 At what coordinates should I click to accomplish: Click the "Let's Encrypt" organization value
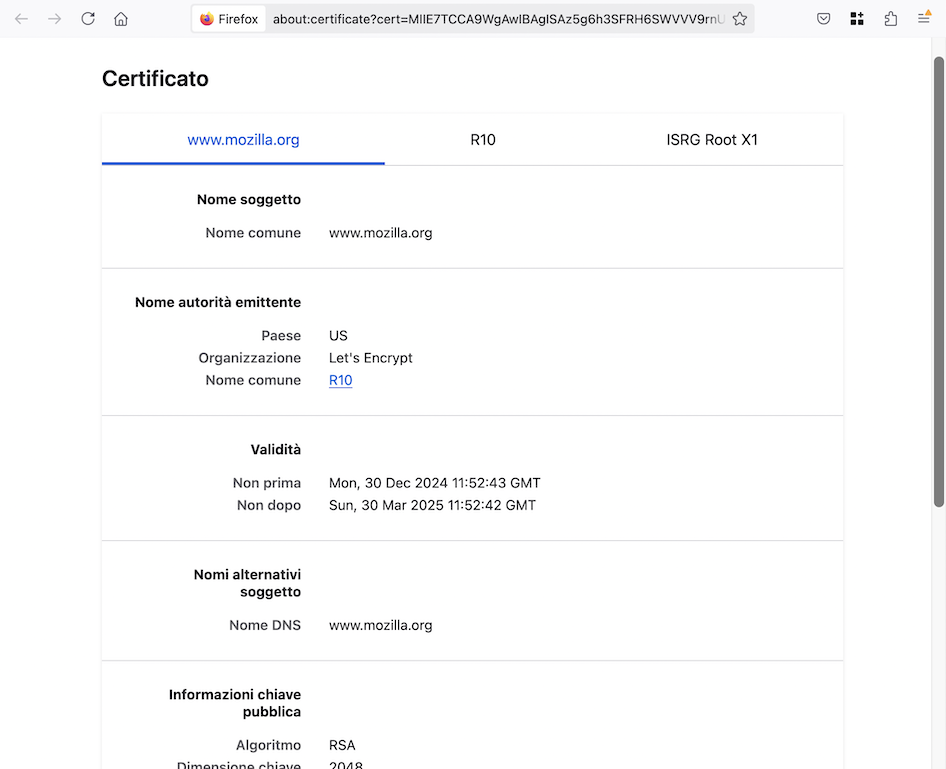pyautogui.click(x=370, y=358)
